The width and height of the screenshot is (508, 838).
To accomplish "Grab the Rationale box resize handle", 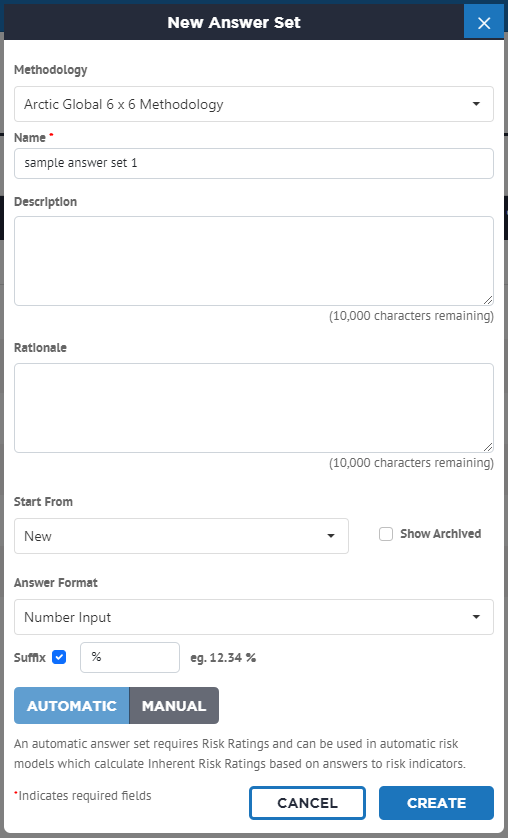I will [488, 447].
